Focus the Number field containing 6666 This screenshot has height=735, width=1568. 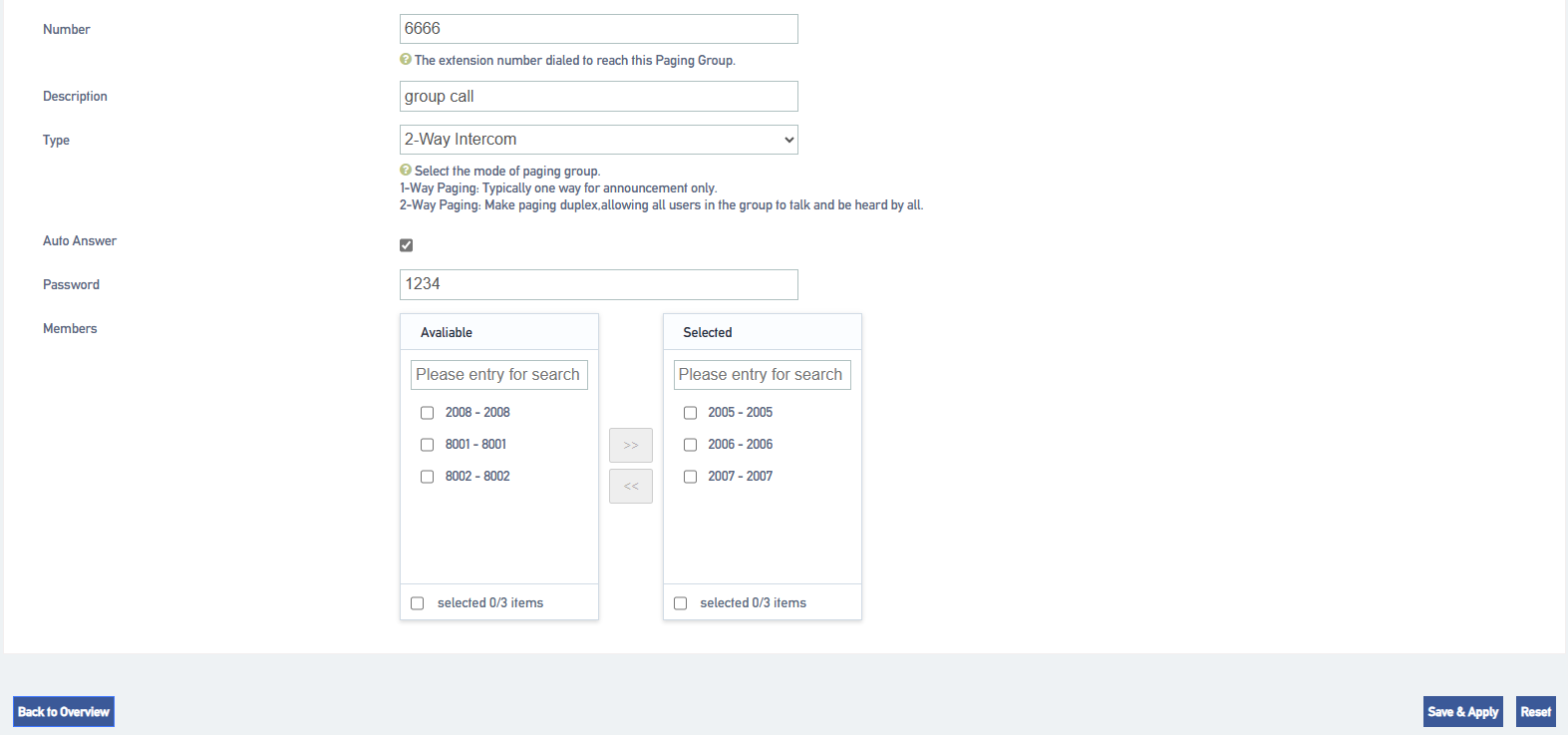point(599,29)
